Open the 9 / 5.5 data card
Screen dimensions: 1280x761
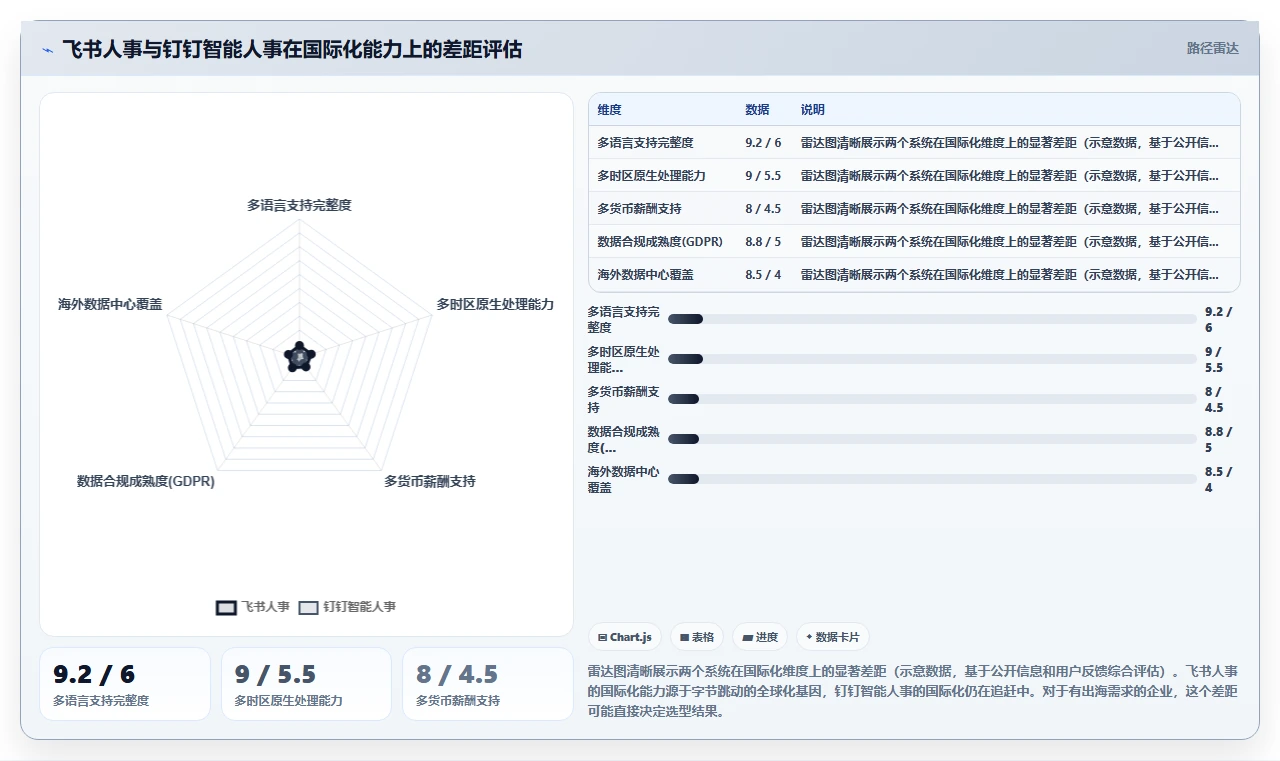click(306, 684)
